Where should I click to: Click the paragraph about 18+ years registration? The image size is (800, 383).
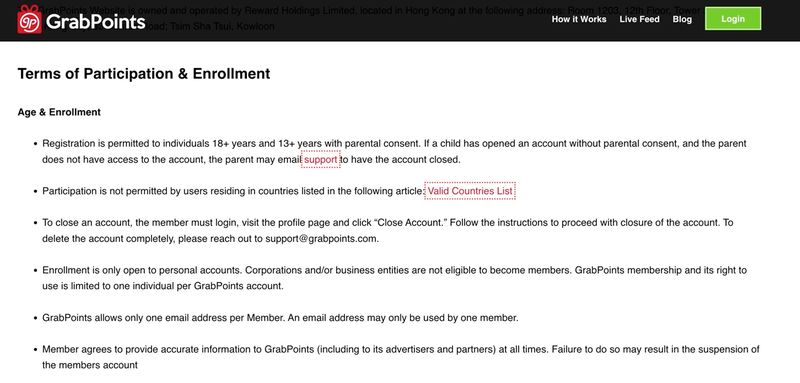pyautogui.click(x=394, y=151)
